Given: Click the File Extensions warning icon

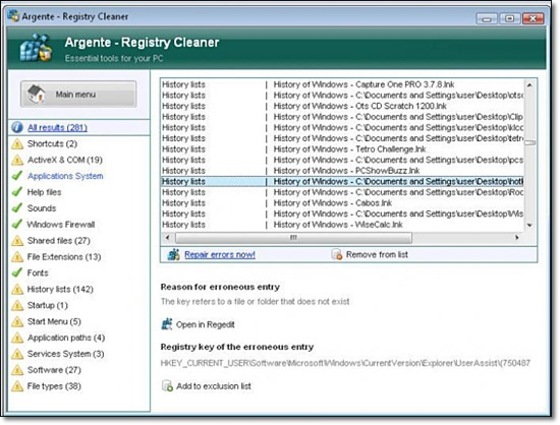Looking at the screenshot, I should (17, 257).
